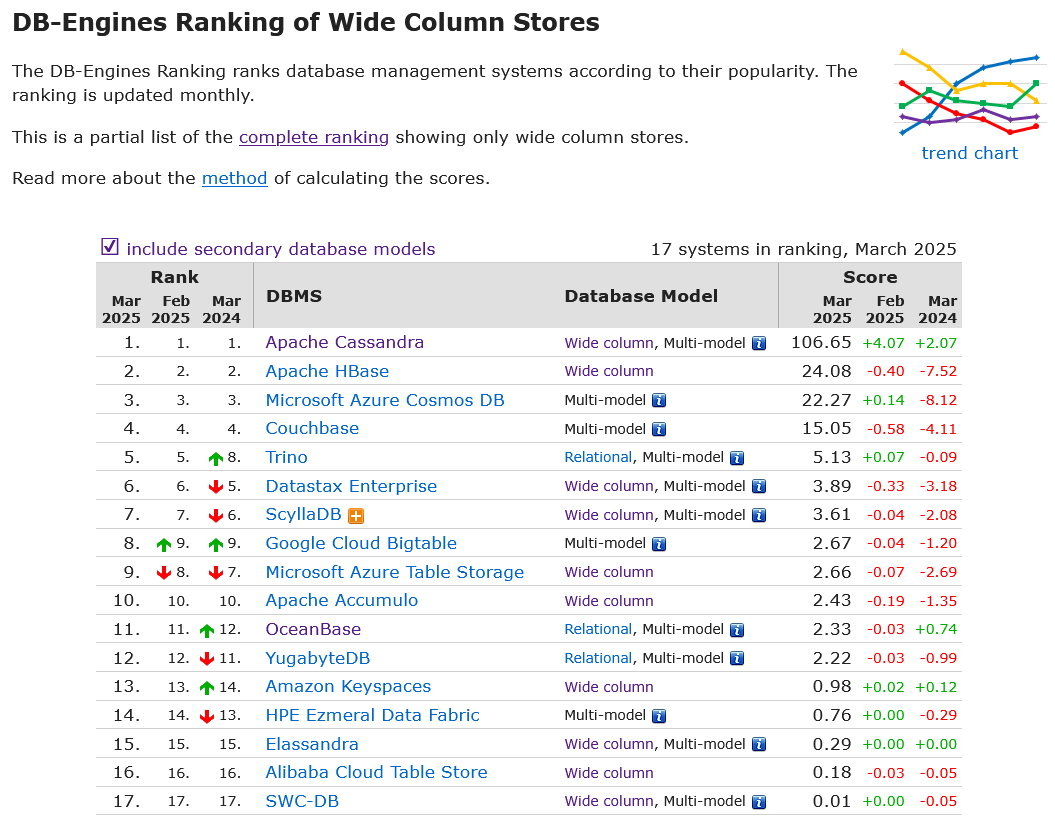Click Cassandra score value 106.65
This screenshot has height=829, width=1055.
[x=821, y=343]
